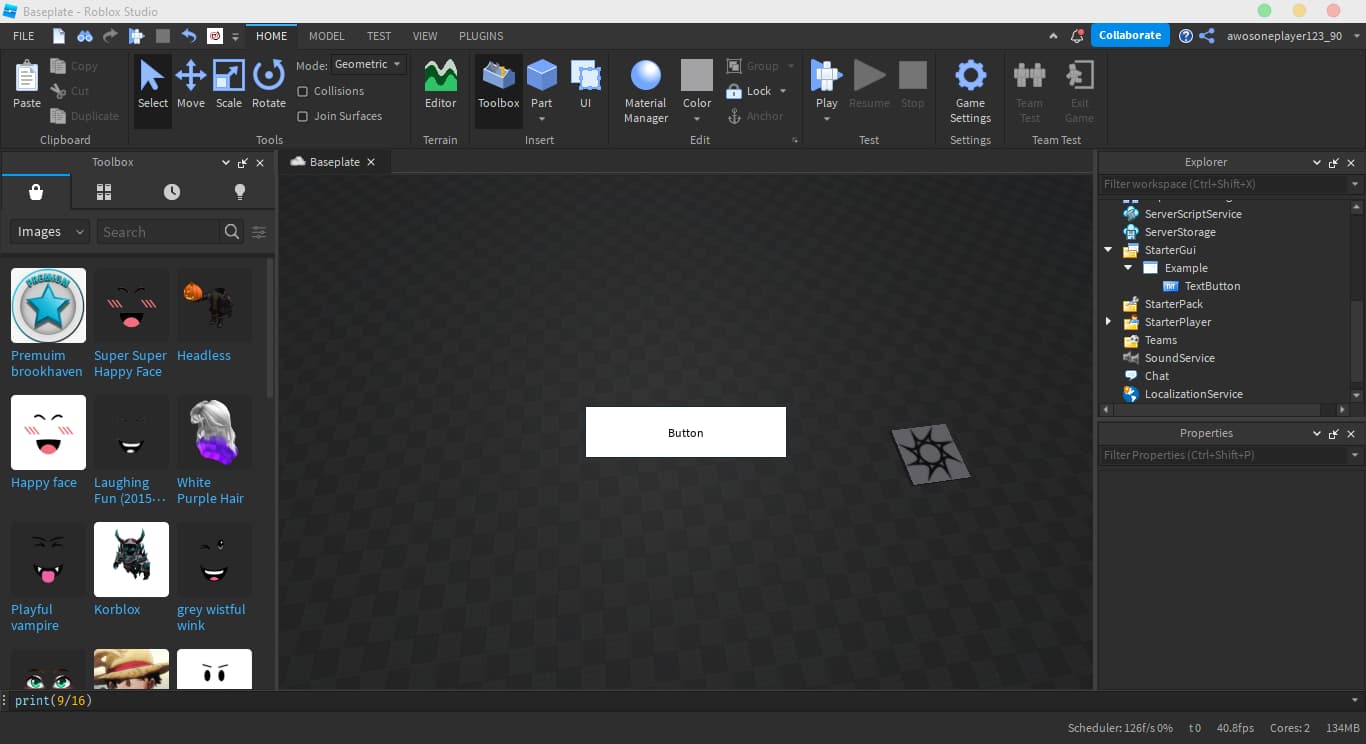Image resolution: width=1366 pixels, height=744 pixels.
Task: Open the Lock dropdown arrow
Action: coord(783,91)
